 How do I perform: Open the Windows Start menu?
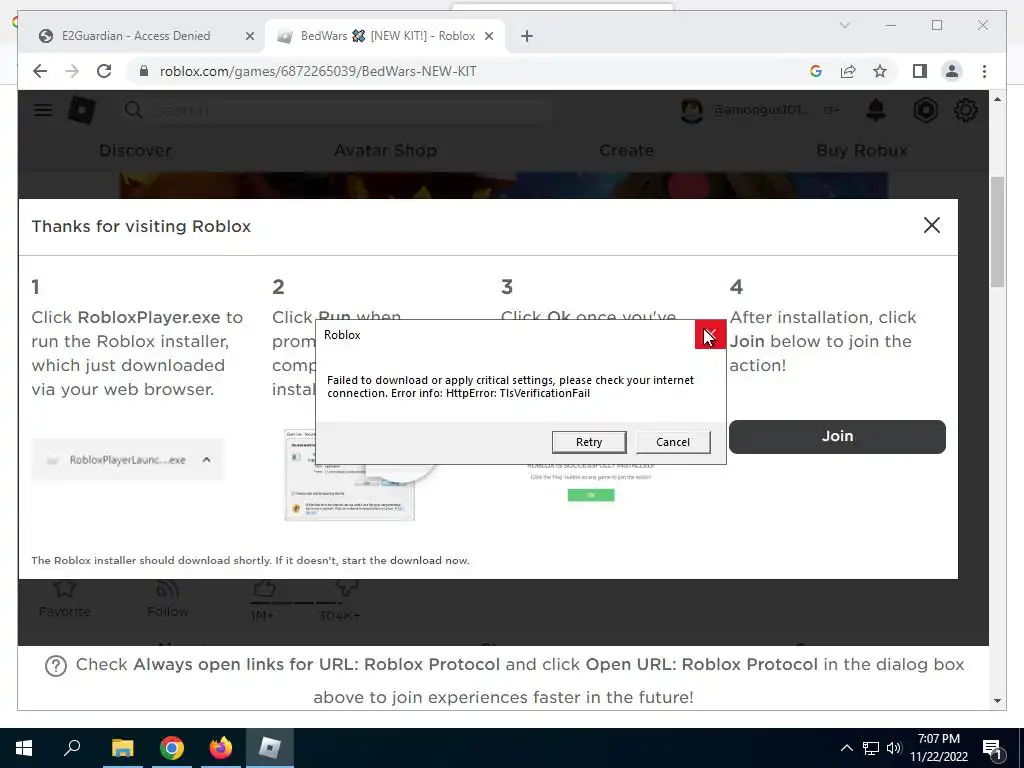click(24, 748)
